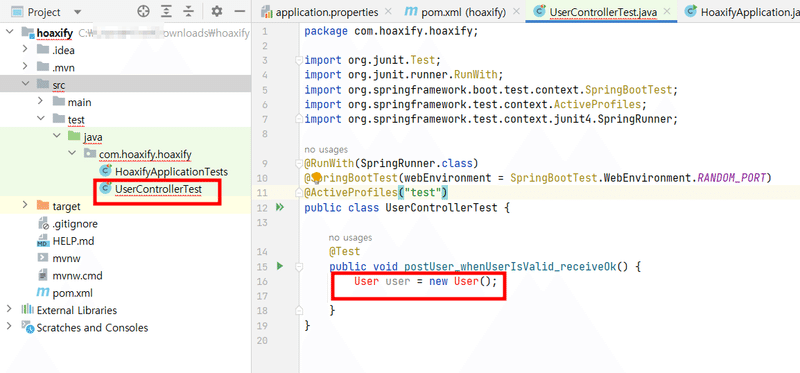Screen dimensions: 800x373
Task: Run the UserControllerTest class from gutter
Action: coord(279,207)
